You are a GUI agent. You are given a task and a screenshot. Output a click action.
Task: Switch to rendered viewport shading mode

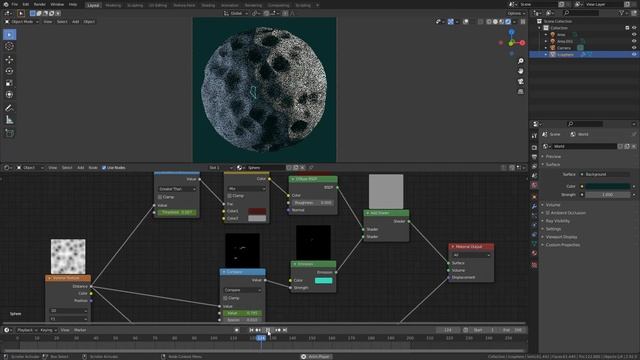click(508, 22)
